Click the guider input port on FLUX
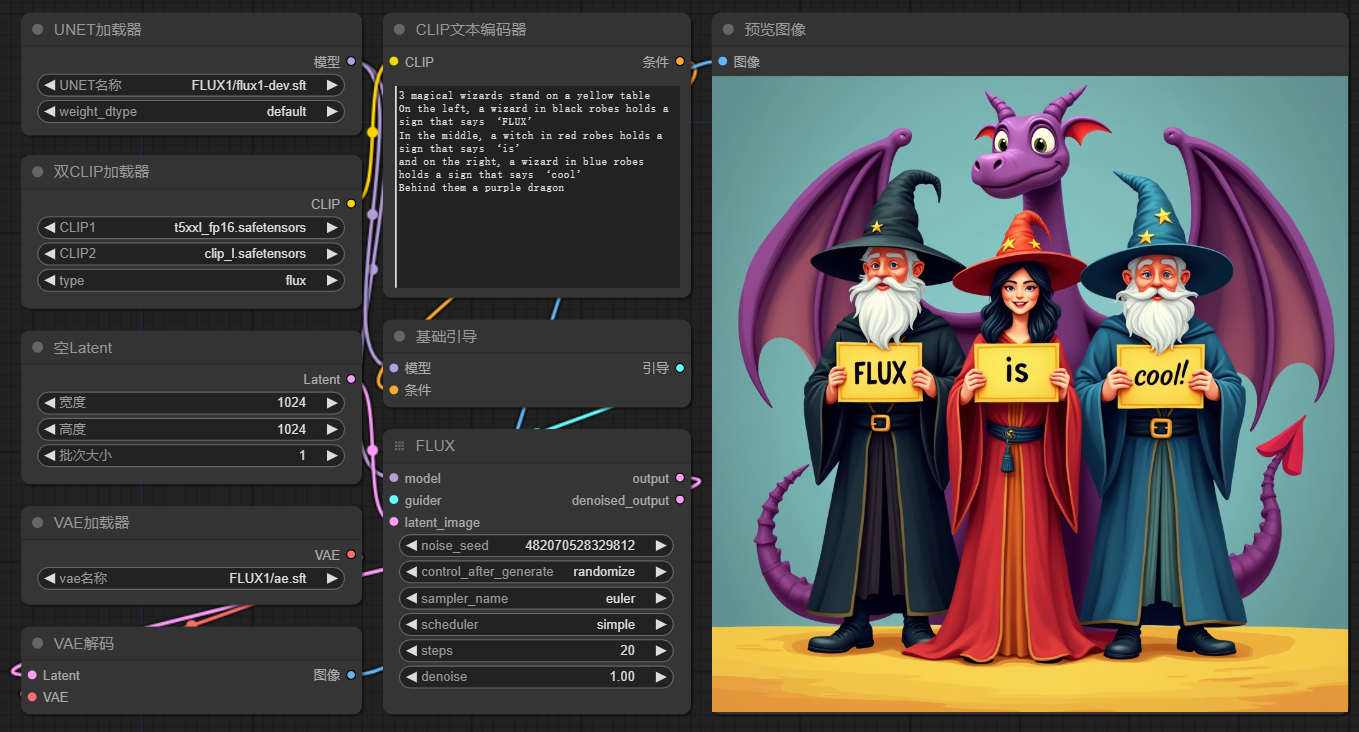The image size is (1359, 732). click(394, 501)
